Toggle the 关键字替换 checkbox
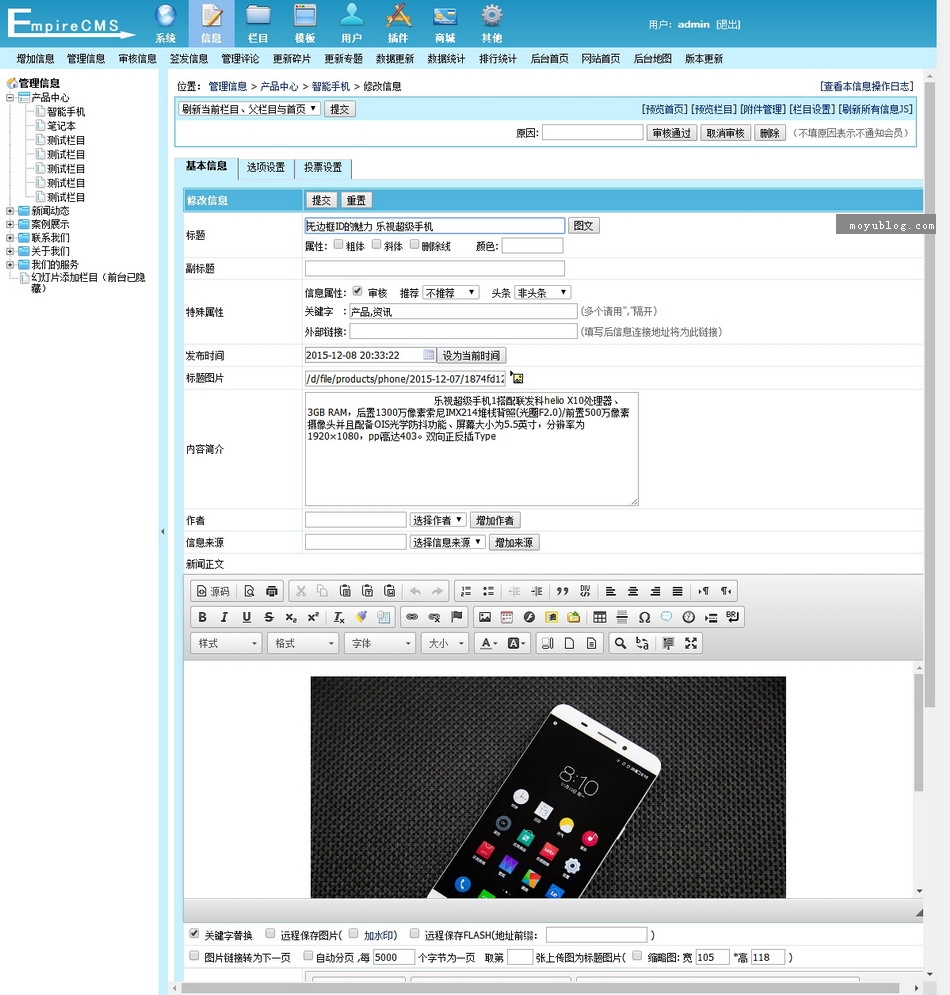 click(194, 933)
